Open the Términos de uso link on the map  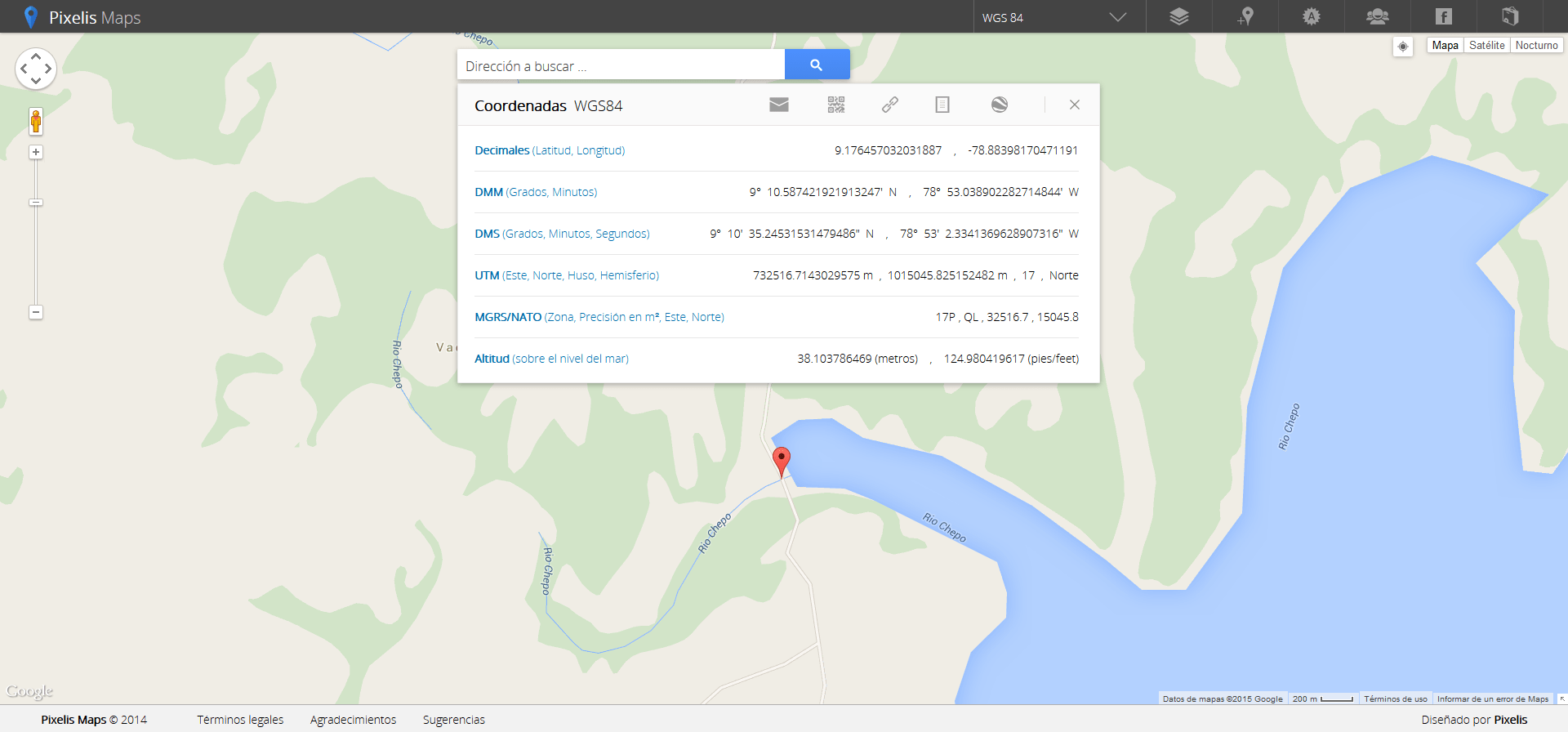tap(1396, 699)
